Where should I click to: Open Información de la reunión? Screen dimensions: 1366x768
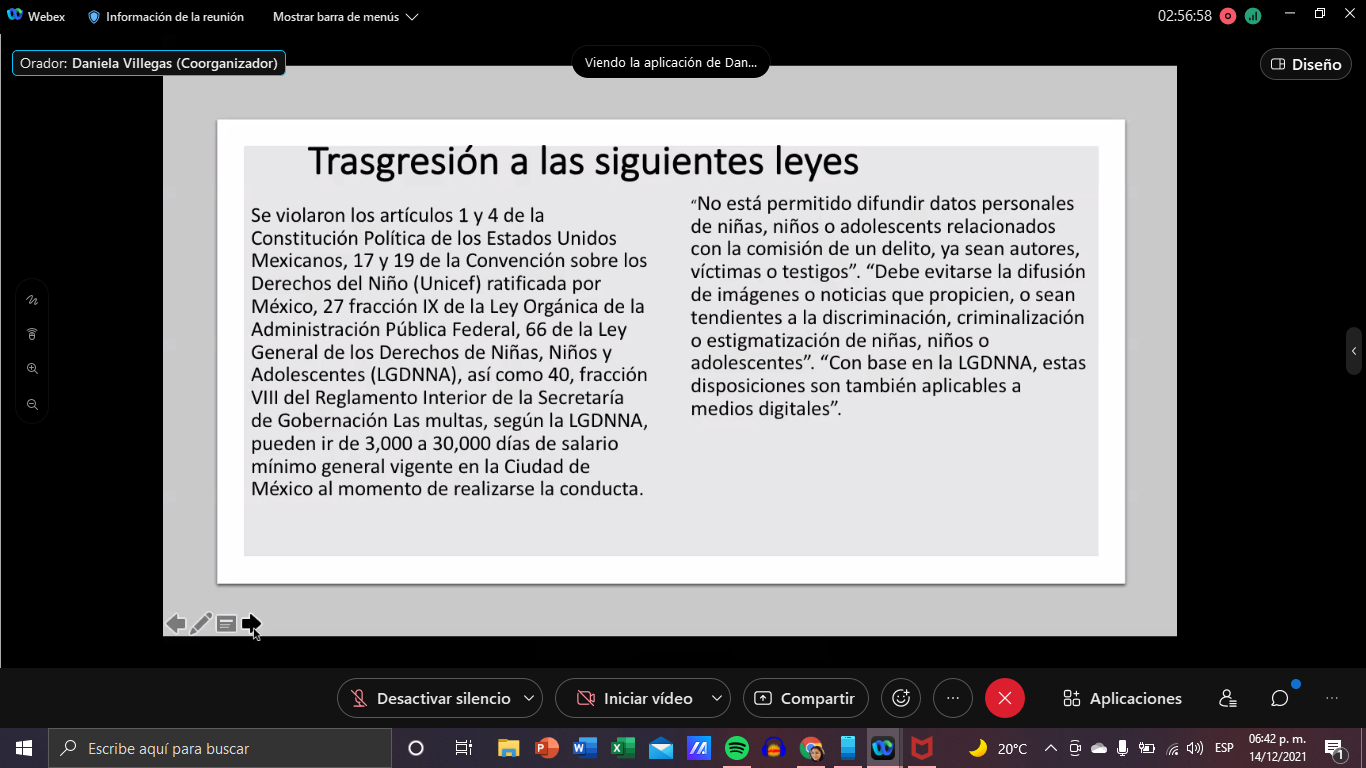click(x=166, y=17)
